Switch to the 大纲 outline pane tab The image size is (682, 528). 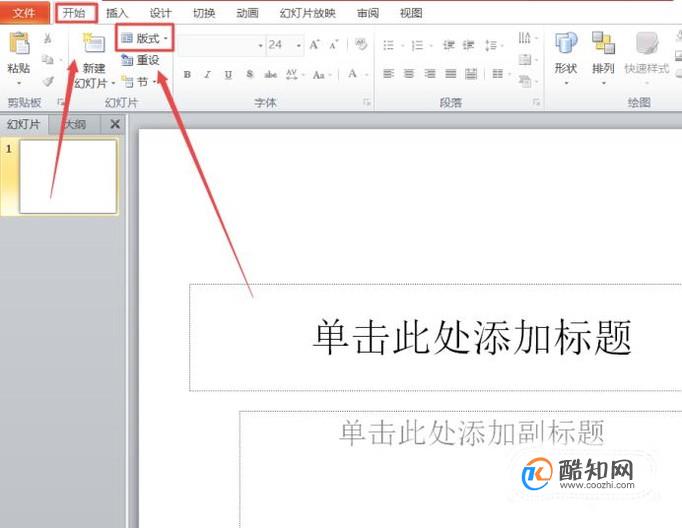tap(75, 124)
